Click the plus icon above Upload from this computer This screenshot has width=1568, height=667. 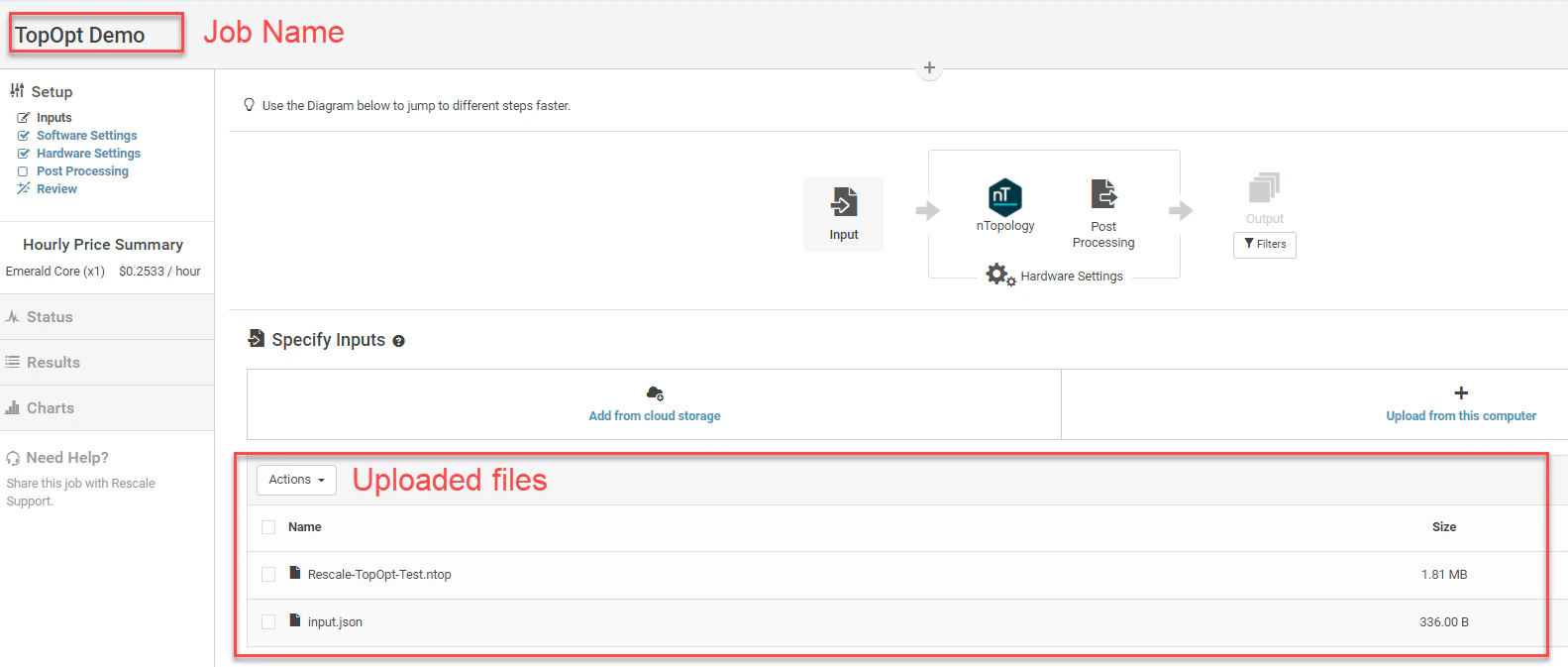pos(1461,393)
